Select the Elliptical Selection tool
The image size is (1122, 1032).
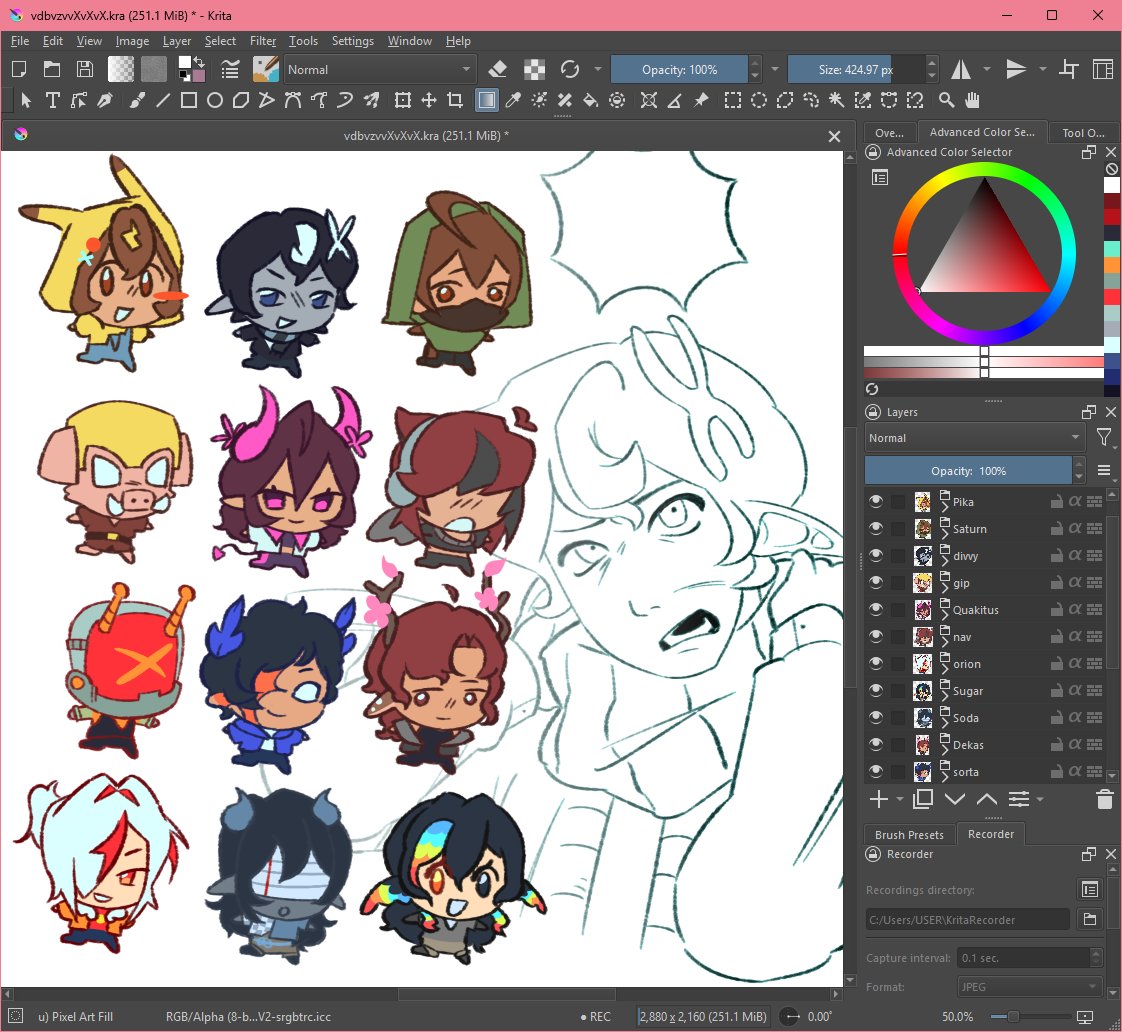(758, 100)
